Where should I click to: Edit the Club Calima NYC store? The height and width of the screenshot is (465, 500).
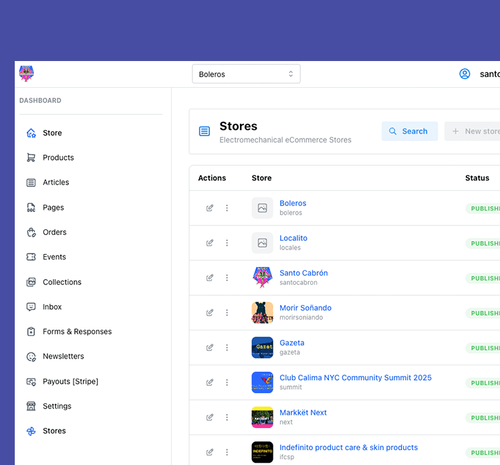[209, 382]
